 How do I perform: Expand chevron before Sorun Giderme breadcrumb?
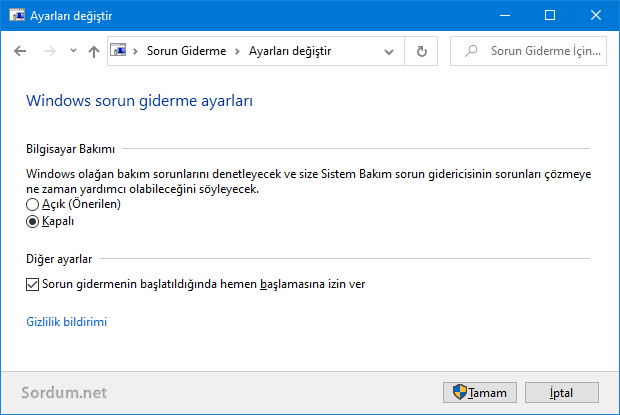coord(135,51)
